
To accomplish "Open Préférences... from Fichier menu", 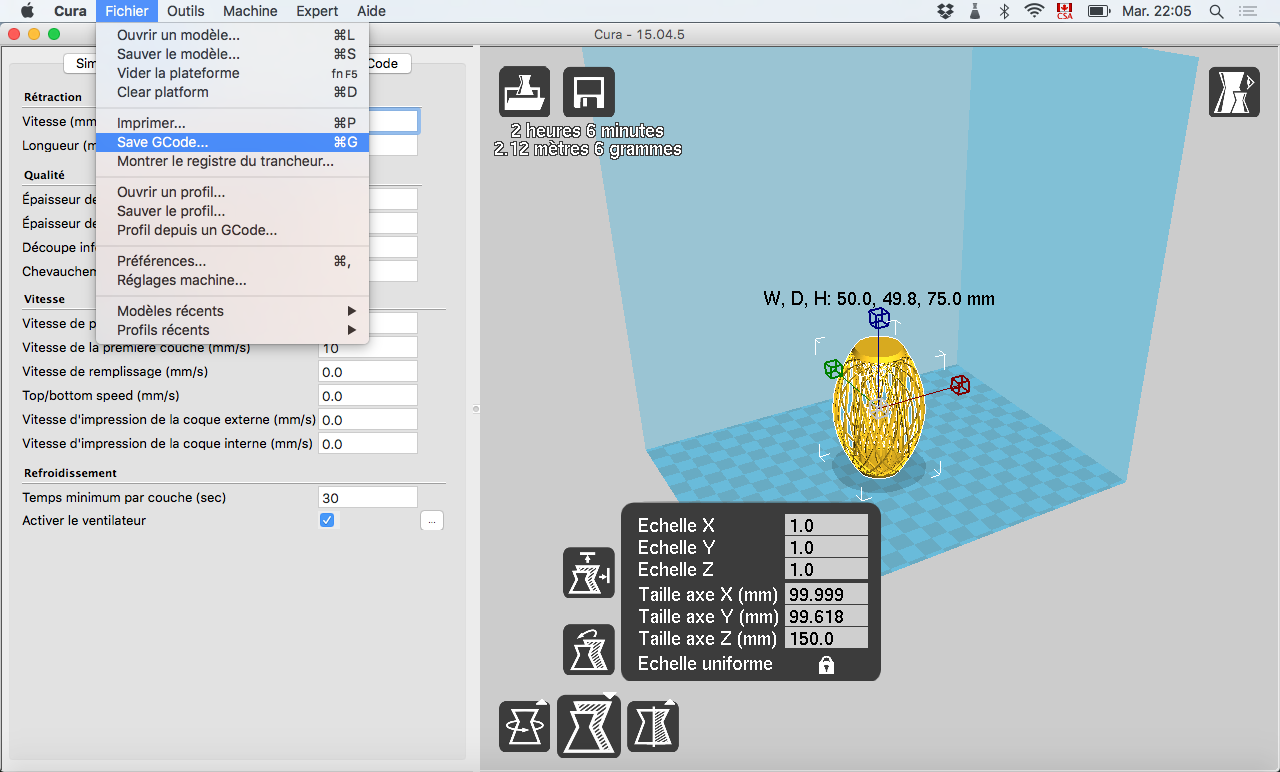I will tap(232, 261).
